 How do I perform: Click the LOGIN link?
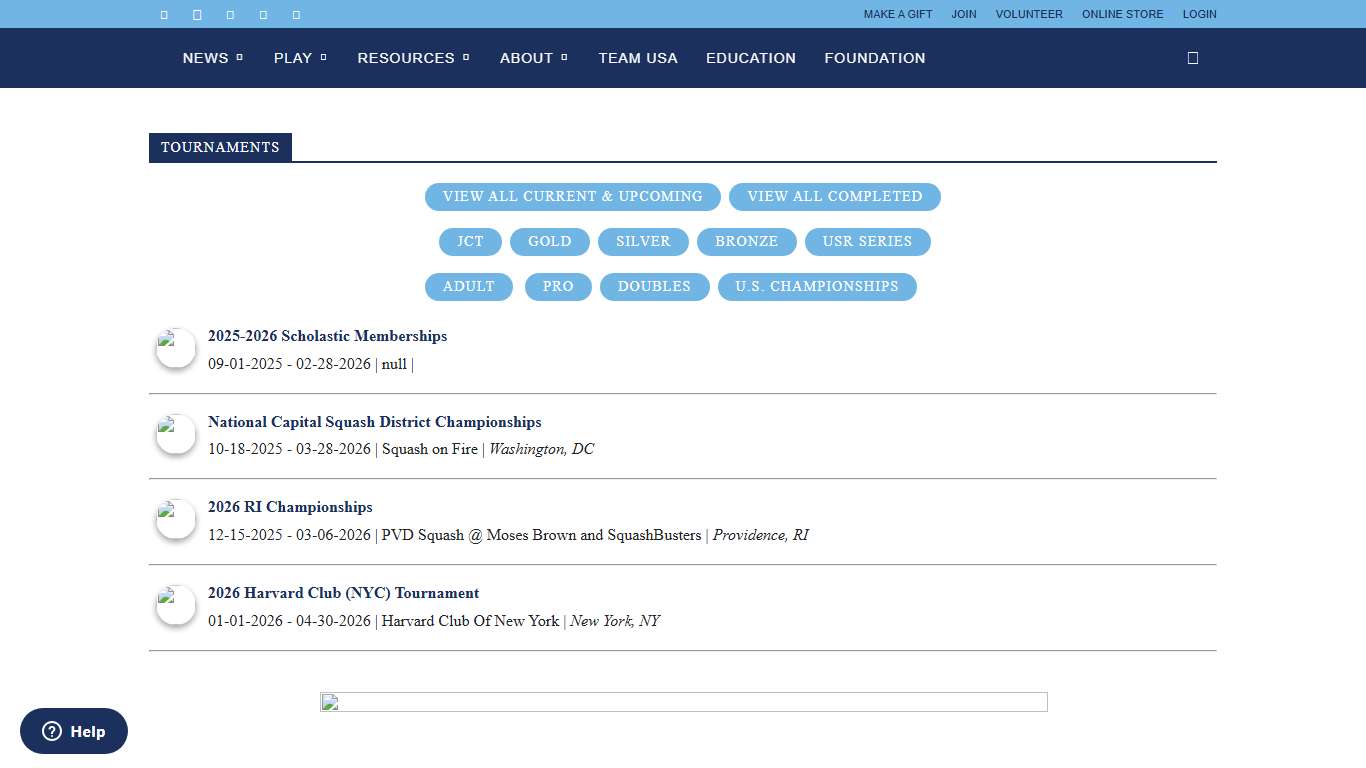coord(1199,14)
